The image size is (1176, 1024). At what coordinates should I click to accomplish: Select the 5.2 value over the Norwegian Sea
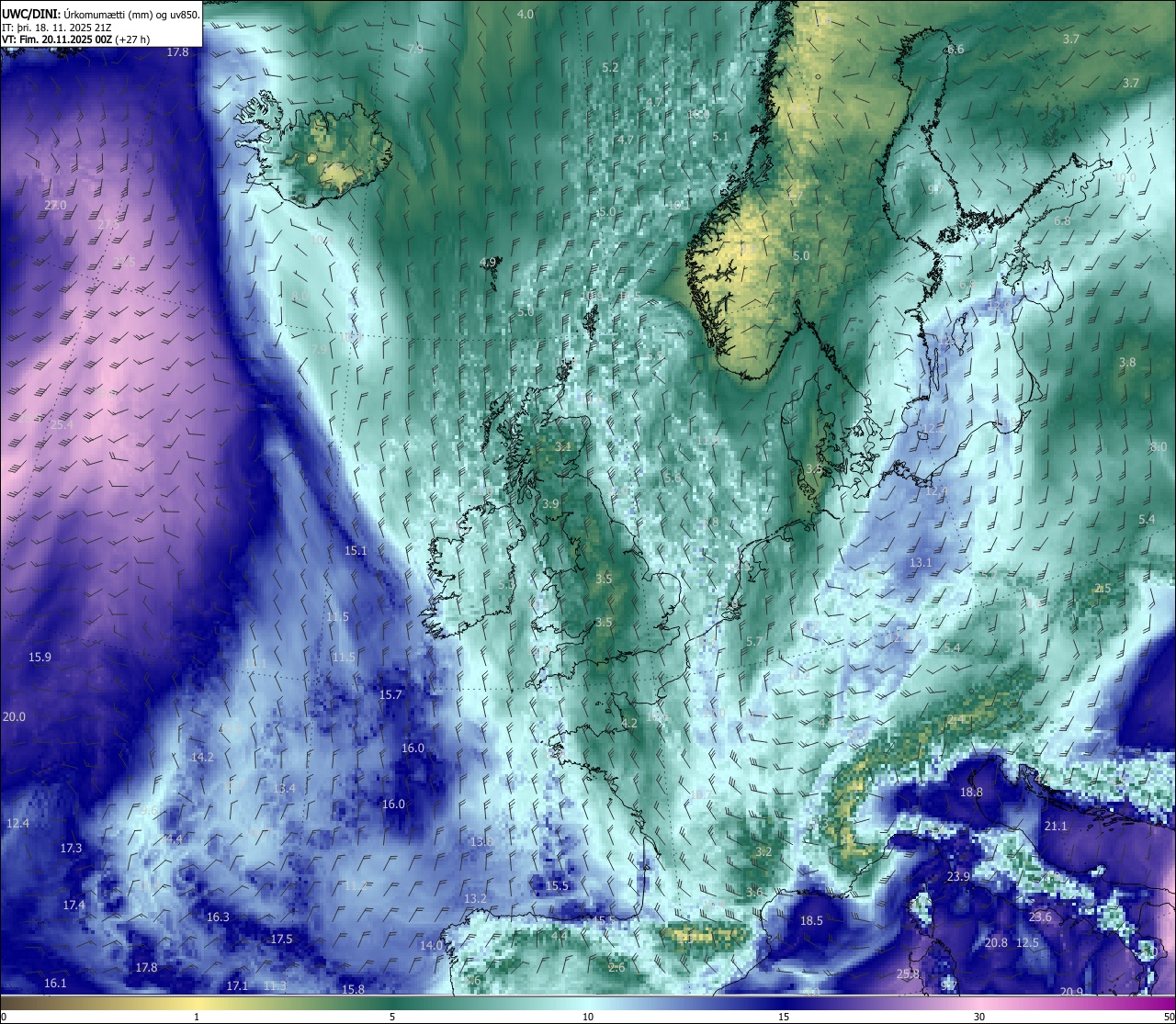610,67
